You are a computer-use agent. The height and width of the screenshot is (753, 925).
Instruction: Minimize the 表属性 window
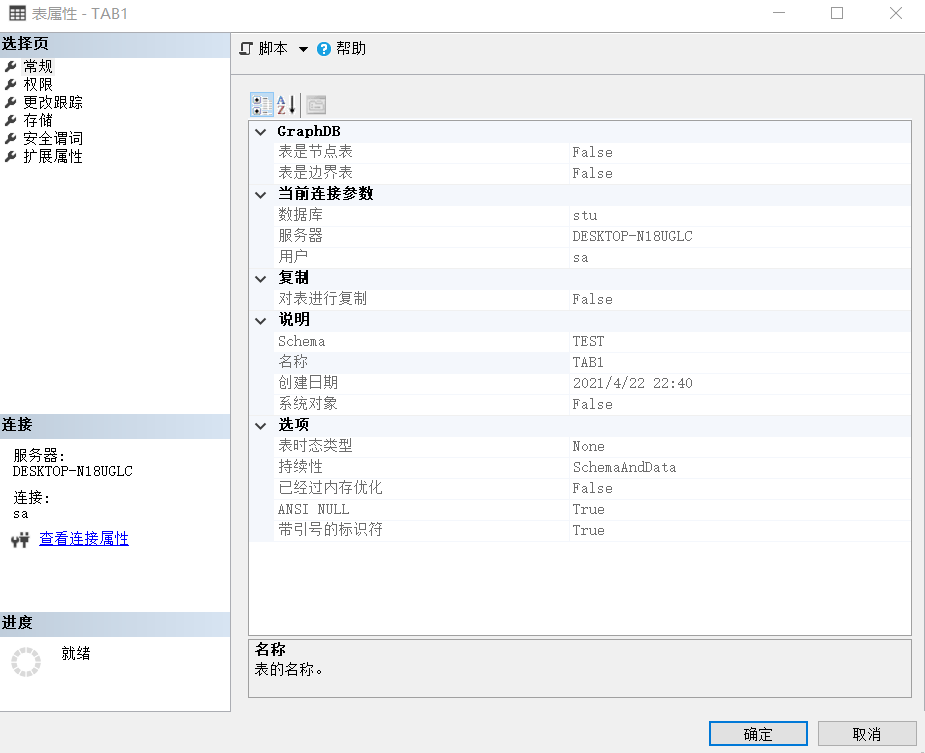(x=779, y=13)
